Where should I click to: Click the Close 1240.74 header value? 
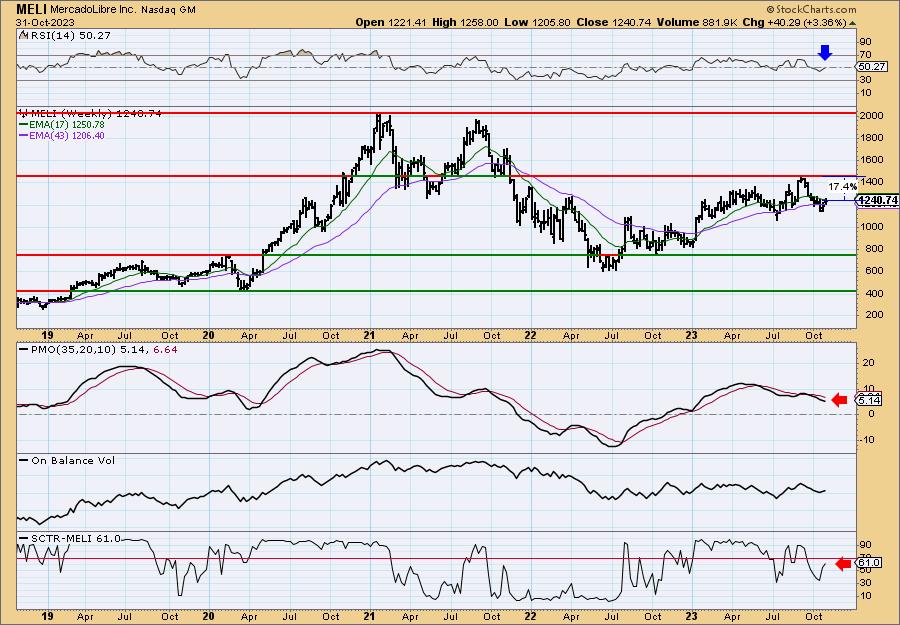613,22
